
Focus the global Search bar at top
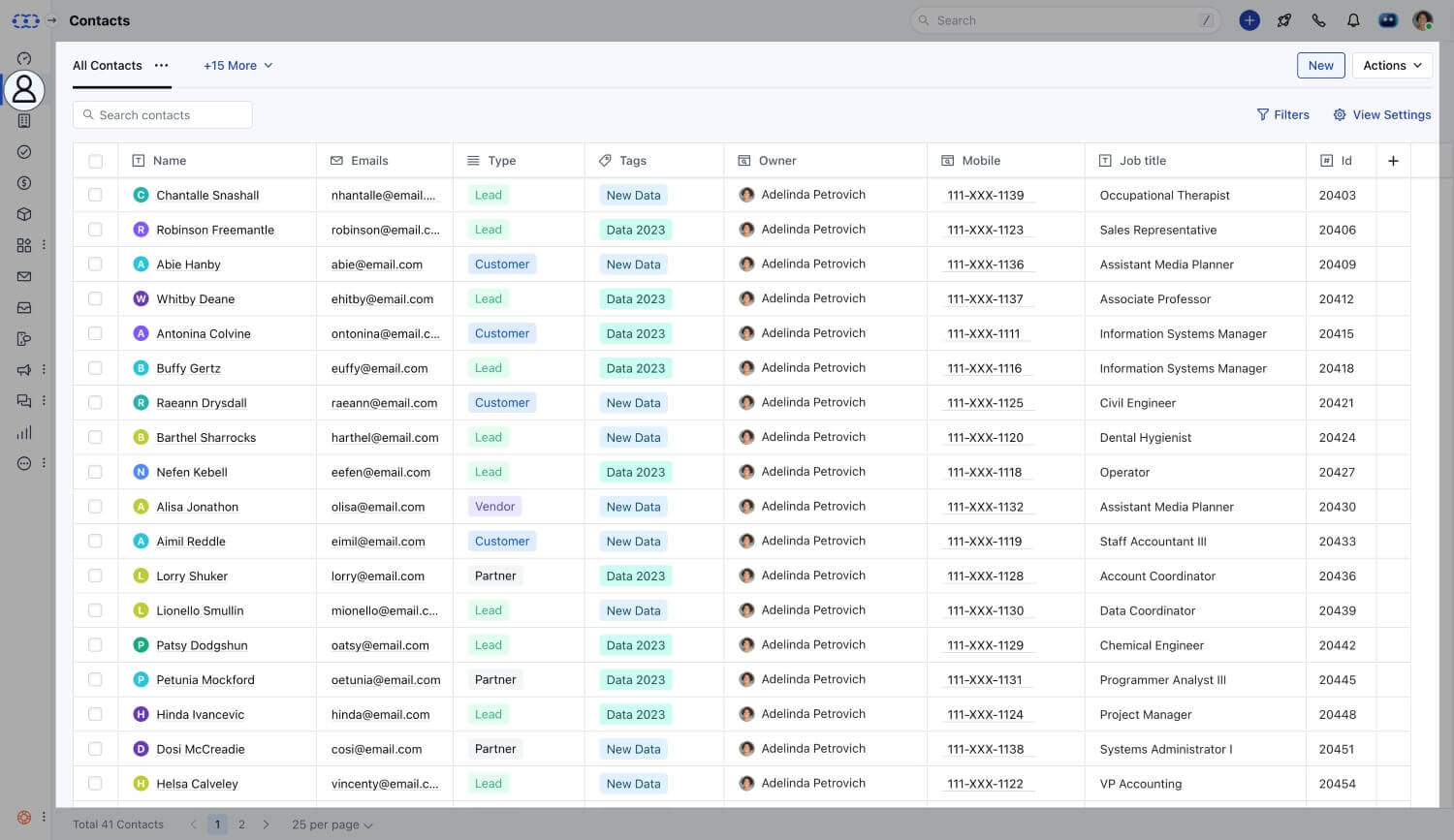1065,20
